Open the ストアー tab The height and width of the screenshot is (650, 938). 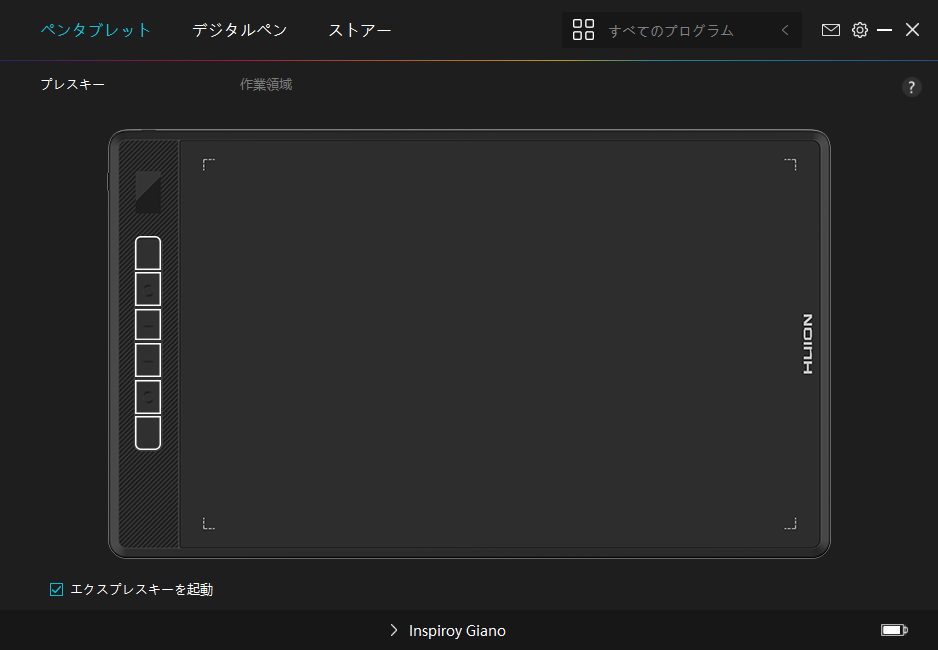(x=360, y=30)
